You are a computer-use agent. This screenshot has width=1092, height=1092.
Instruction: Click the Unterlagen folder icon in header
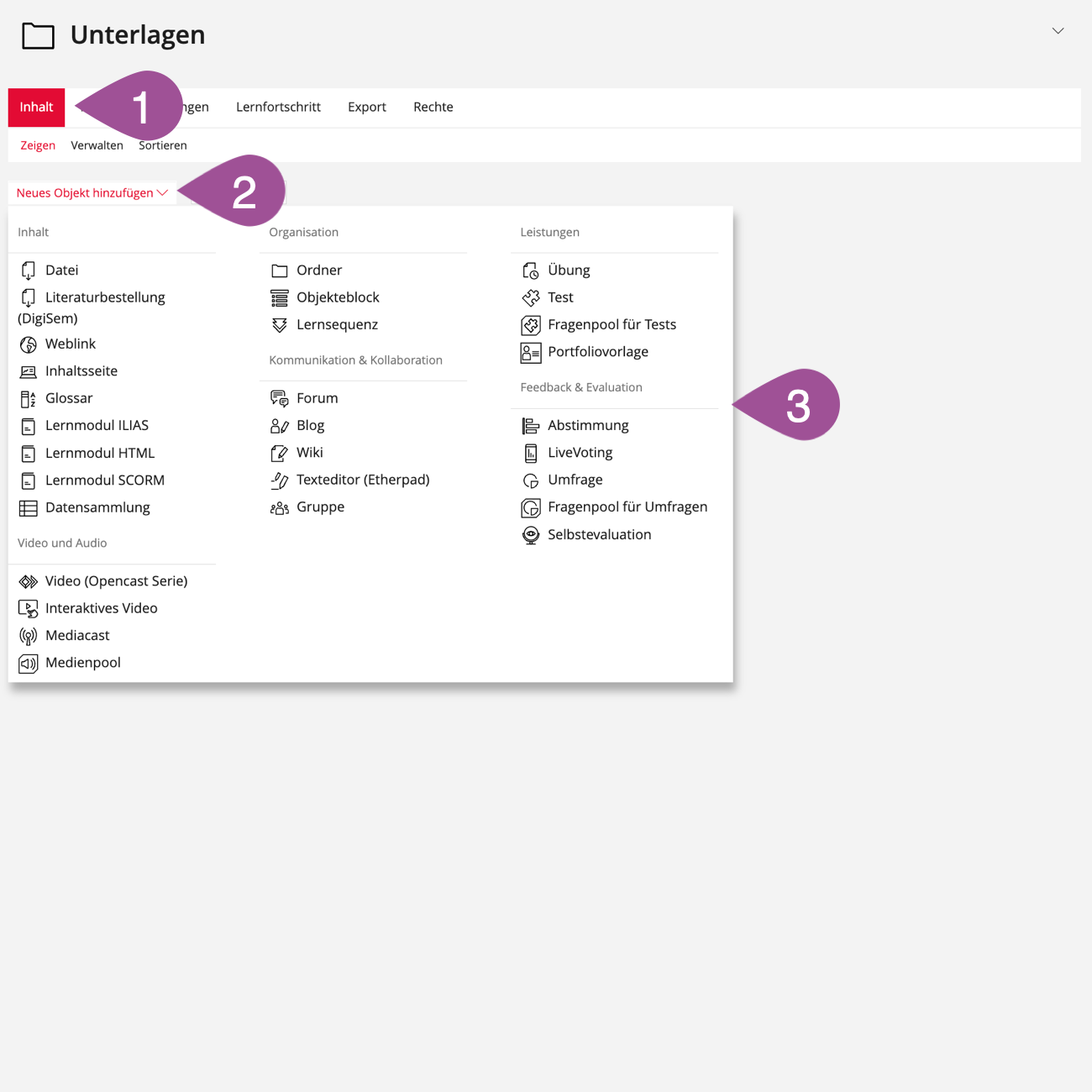coord(38,36)
